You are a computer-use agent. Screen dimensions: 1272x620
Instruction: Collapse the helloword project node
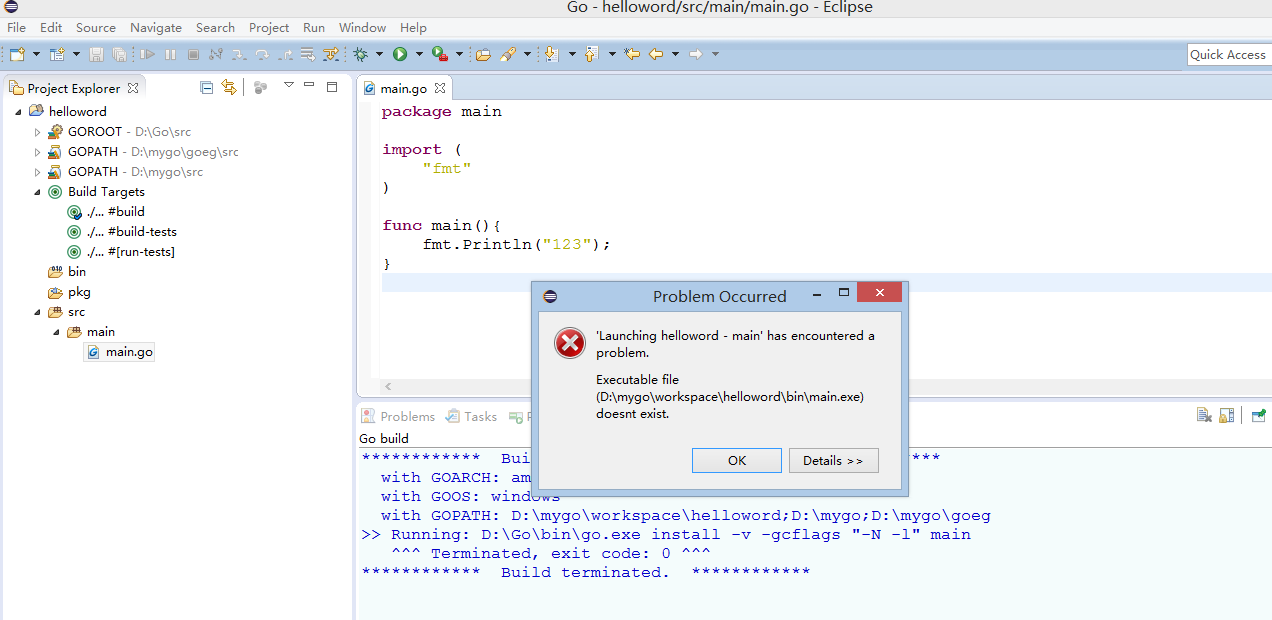click(19, 111)
